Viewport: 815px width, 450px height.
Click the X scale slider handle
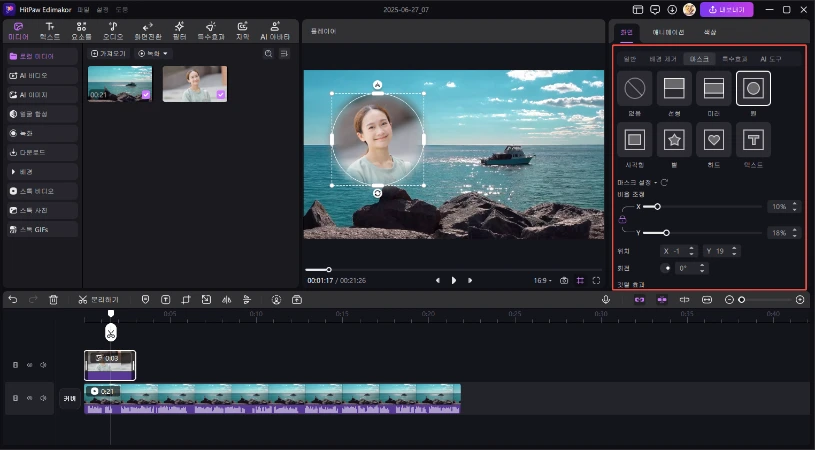coord(657,207)
